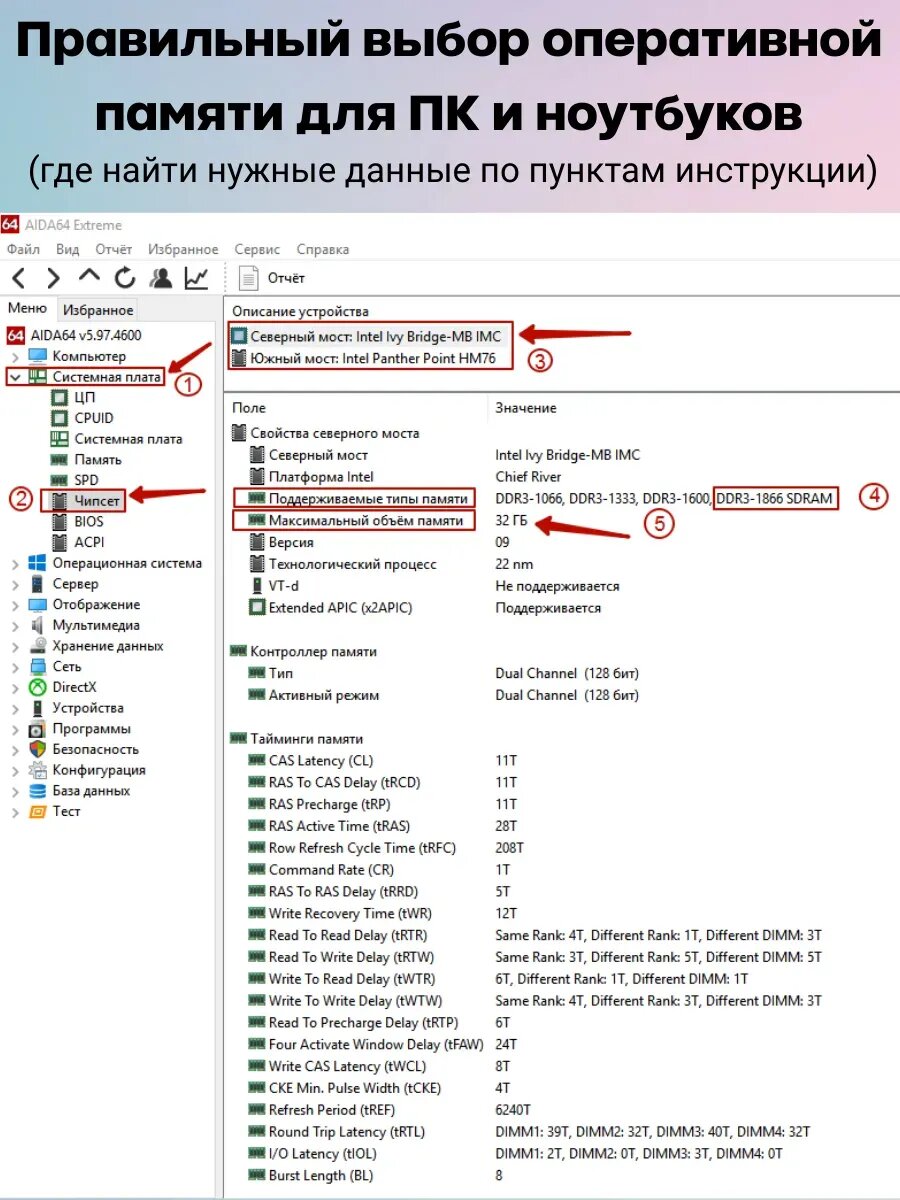Select the SPD tree item
Viewport: 900px width, 1200px height.
pos(74,480)
